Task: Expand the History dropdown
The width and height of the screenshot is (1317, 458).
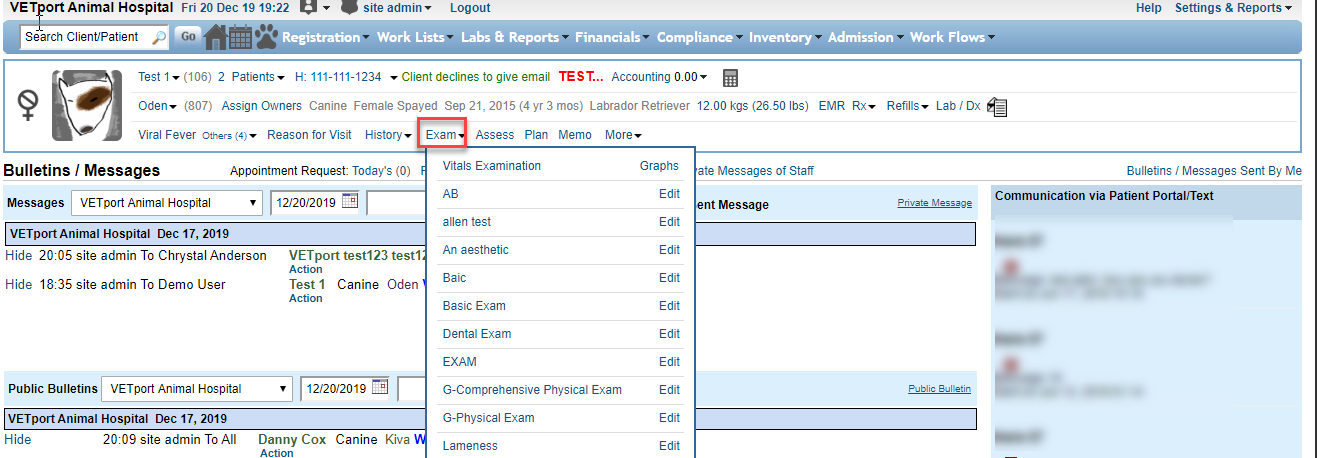Action: click(x=389, y=135)
